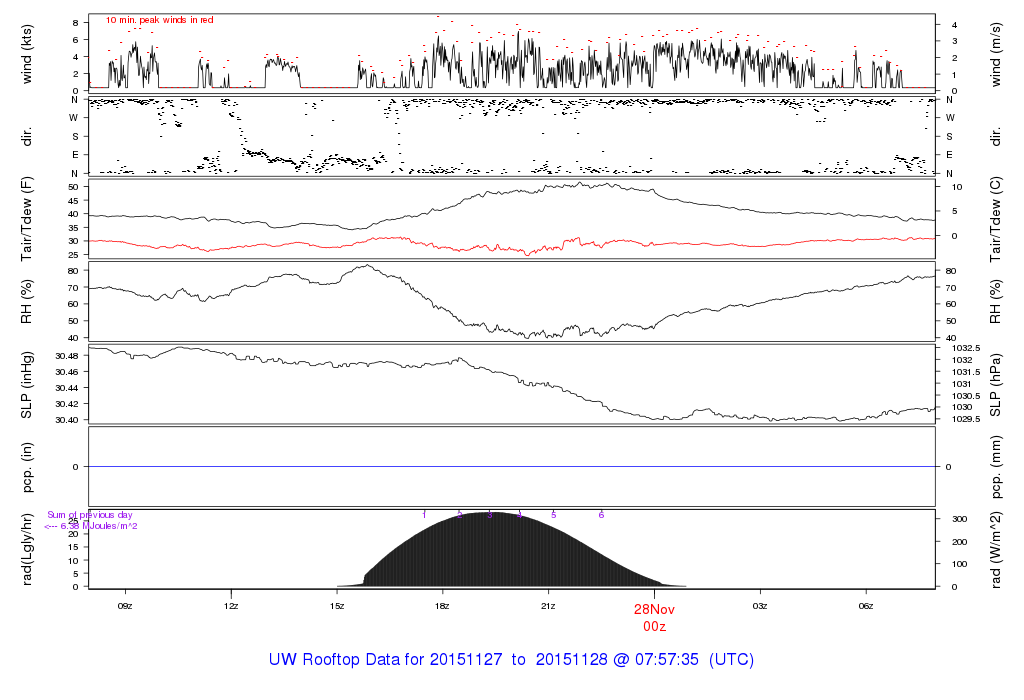The width and height of the screenshot is (1024, 700).
Task: Click the '18z' time tick label
Action: point(443,606)
